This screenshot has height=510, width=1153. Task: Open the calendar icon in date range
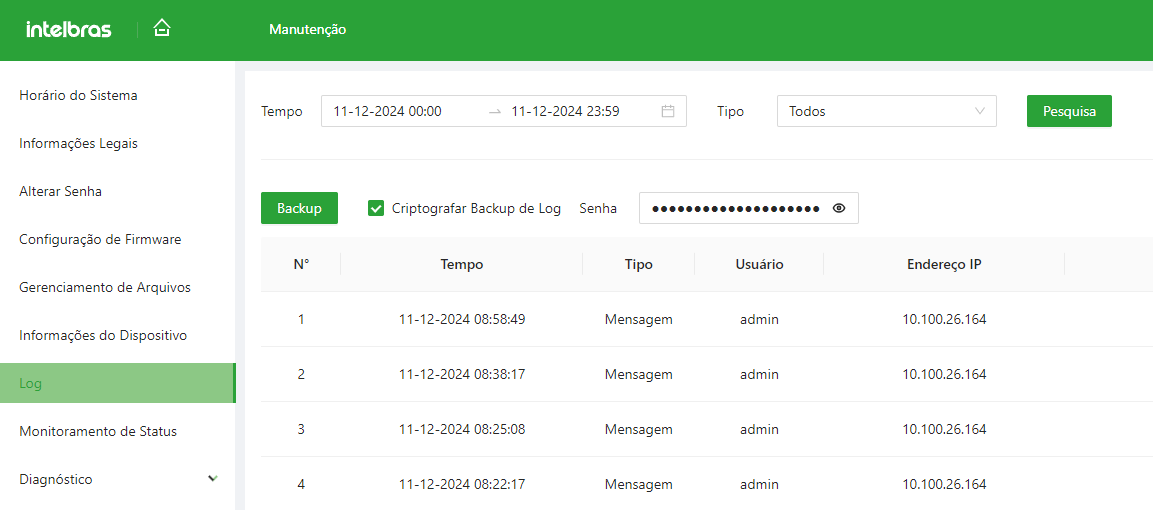tap(668, 111)
